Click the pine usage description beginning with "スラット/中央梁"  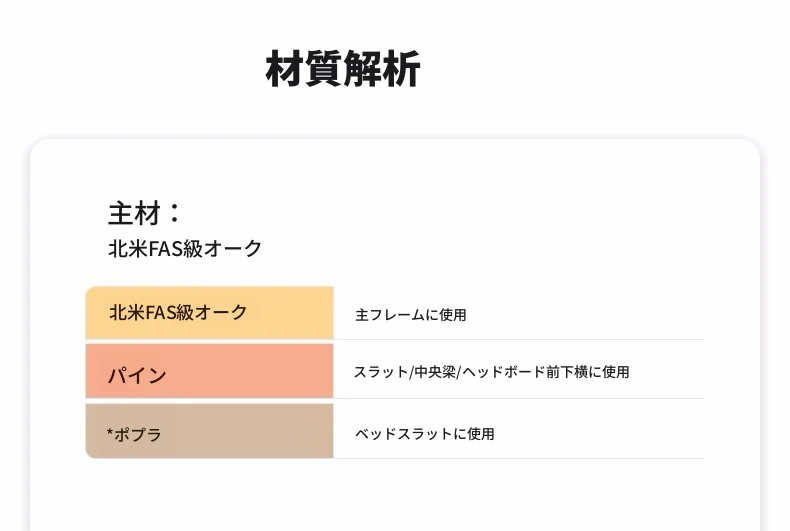click(491, 372)
